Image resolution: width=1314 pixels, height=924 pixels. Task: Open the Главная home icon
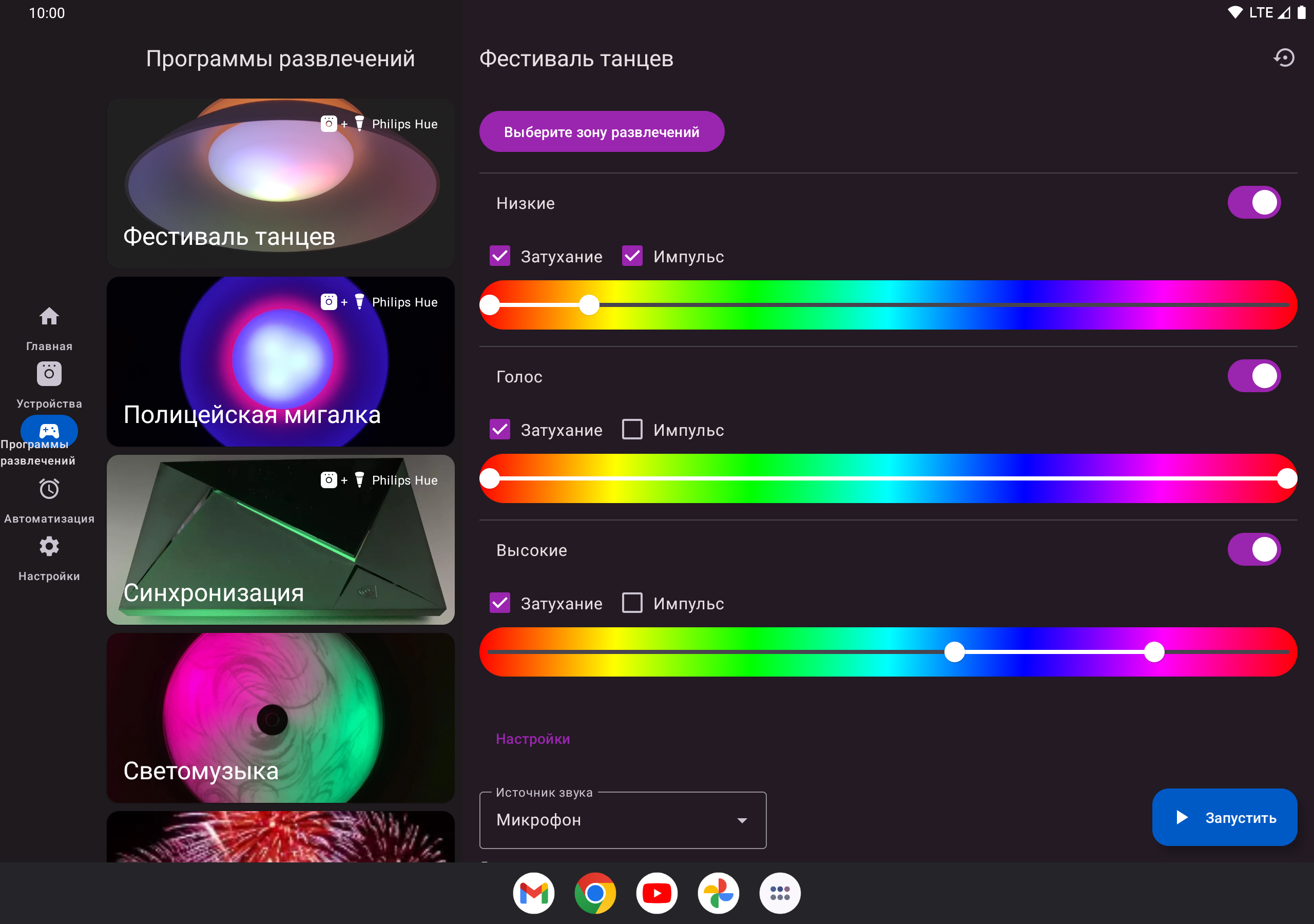pos(49,317)
